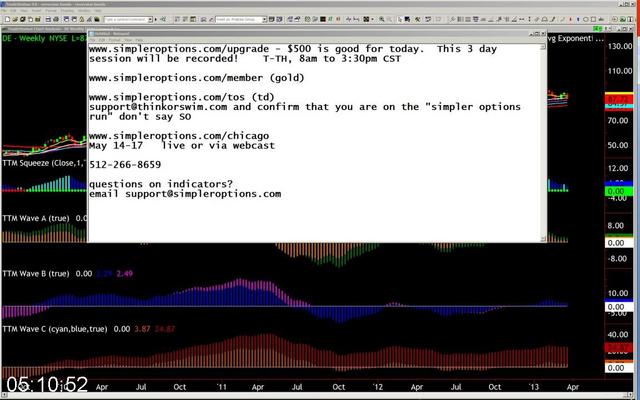The image size is (640, 400).
Task: Click the Open folder icon in main toolbar
Action: 15,19
